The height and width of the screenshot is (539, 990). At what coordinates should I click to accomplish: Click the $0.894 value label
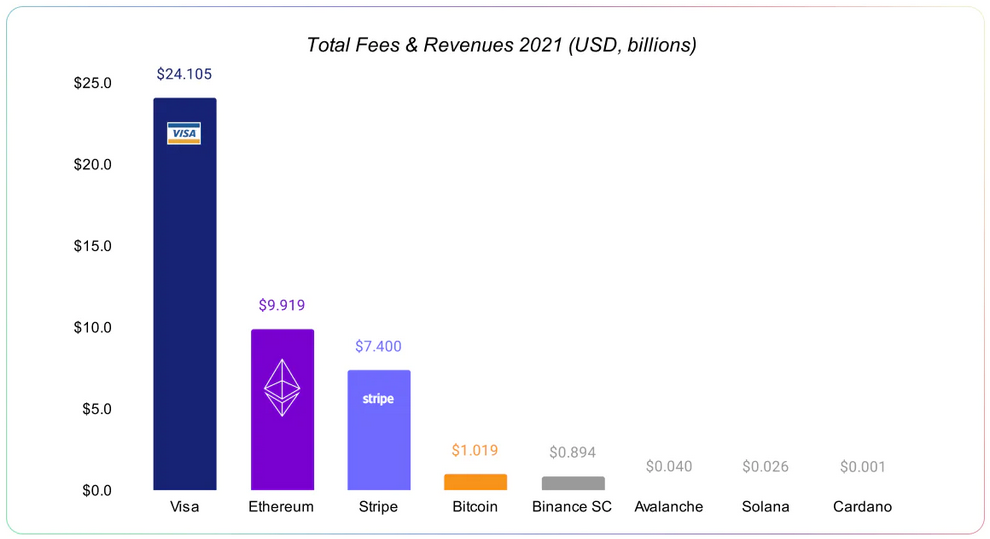572,453
